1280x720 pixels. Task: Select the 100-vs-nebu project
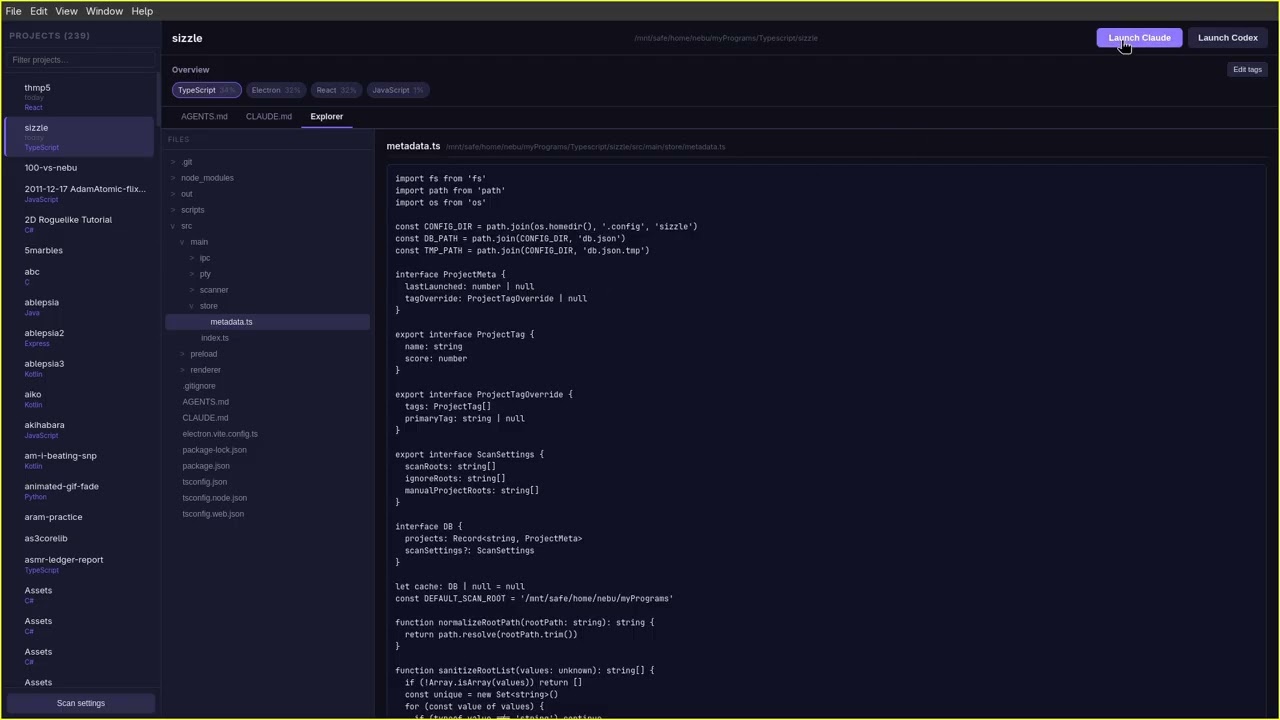pos(80,168)
